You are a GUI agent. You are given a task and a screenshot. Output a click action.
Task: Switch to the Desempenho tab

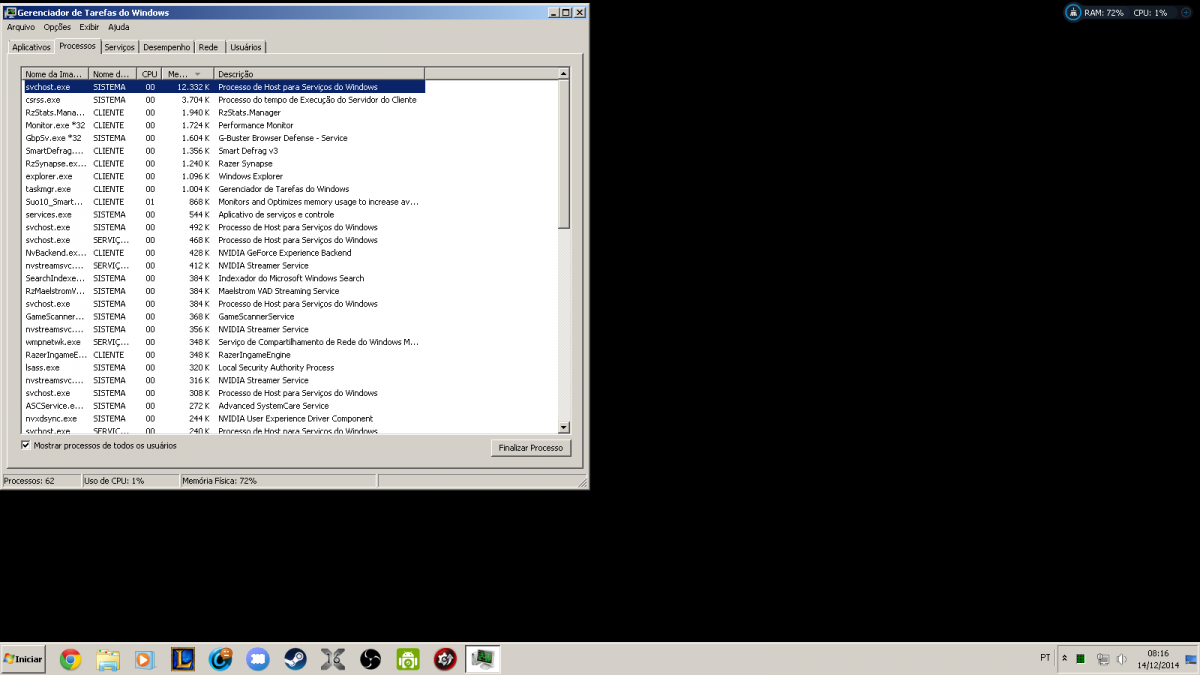point(166,47)
